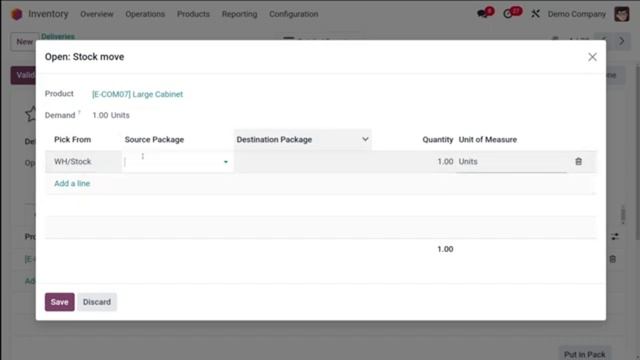The height and width of the screenshot is (360, 640).
Task: Click the total quantity 1.00 value
Action: point(445,249)
